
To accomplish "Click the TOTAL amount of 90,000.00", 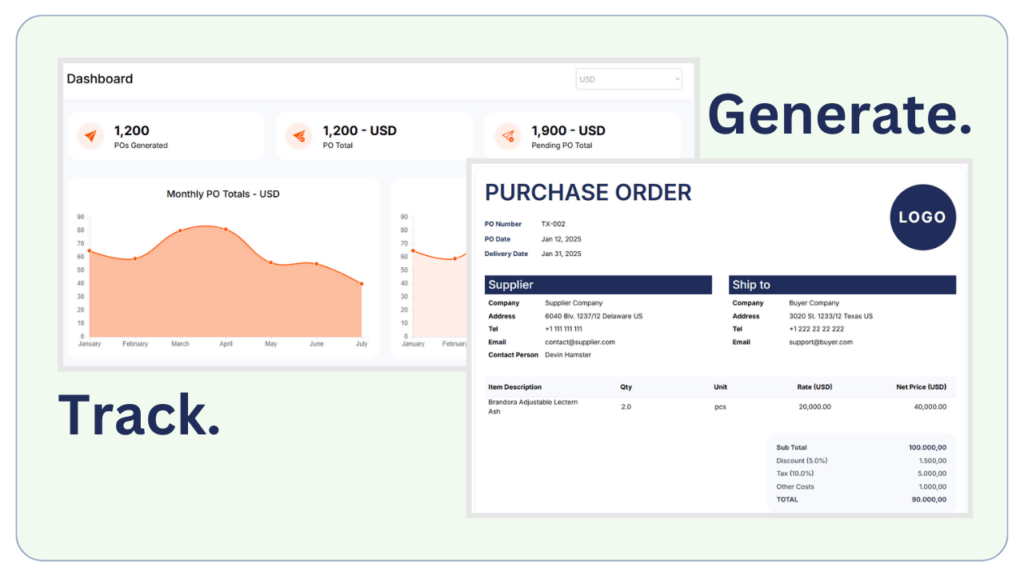I will tap(927, 499).
